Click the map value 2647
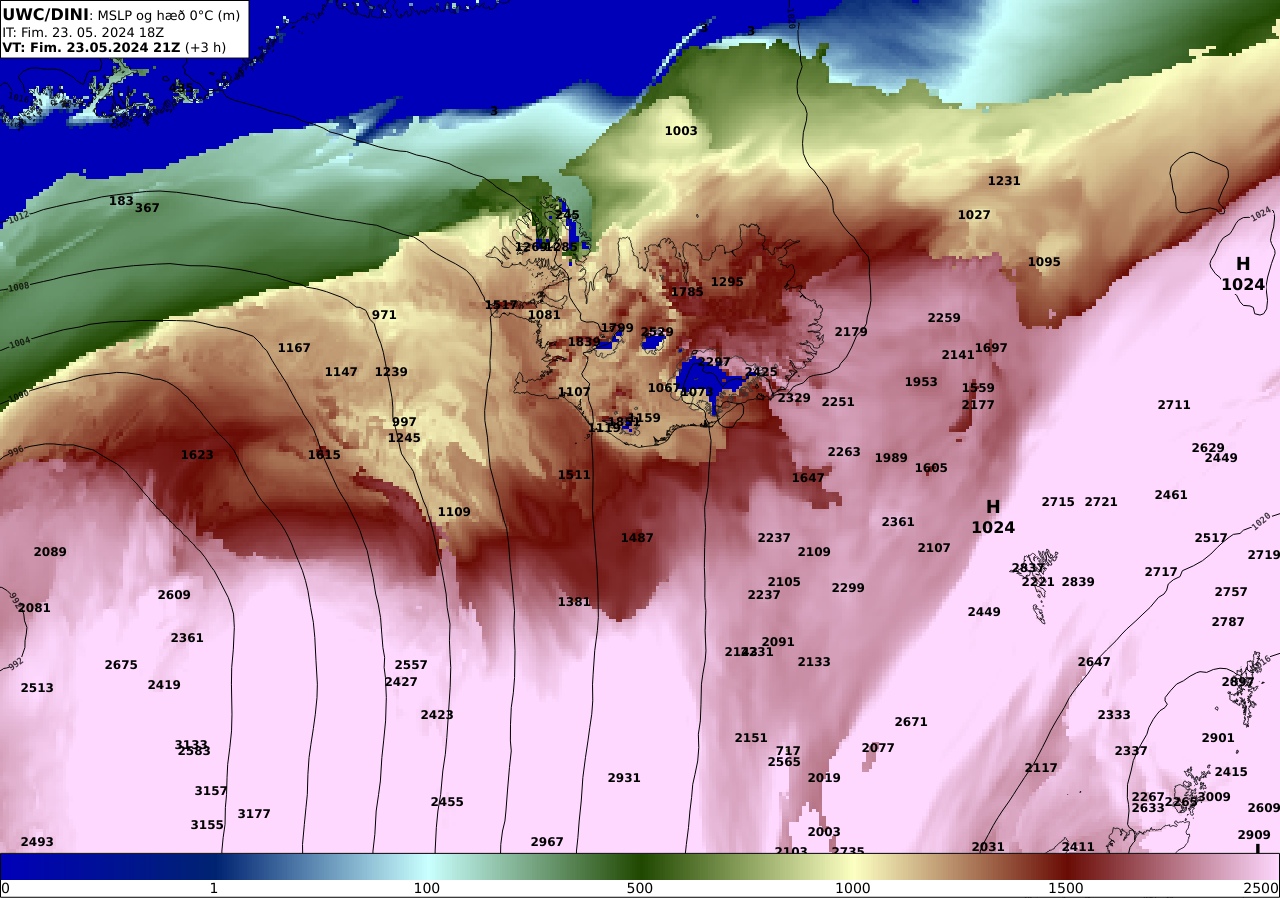Screen dimensions: 1280x898 tap(1094, 662)
